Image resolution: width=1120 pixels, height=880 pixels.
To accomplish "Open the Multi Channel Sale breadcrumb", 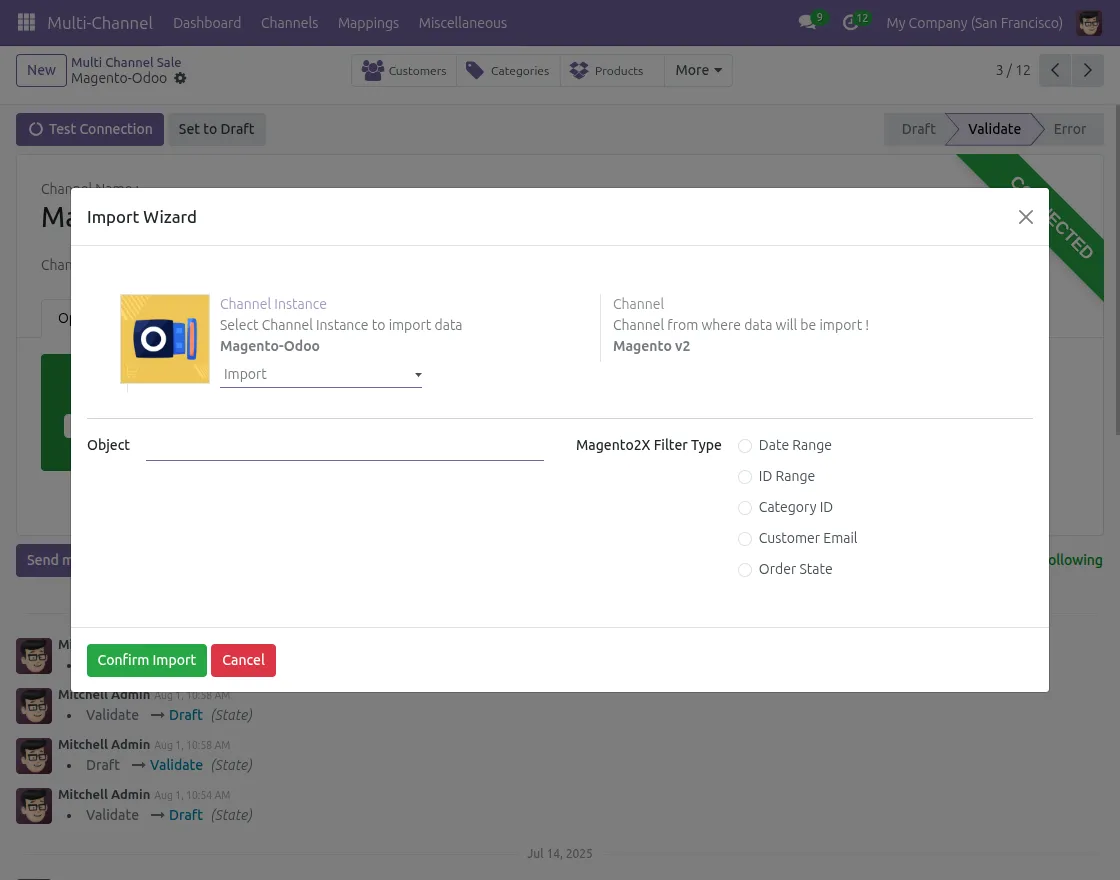I will (x=126, y=62).
